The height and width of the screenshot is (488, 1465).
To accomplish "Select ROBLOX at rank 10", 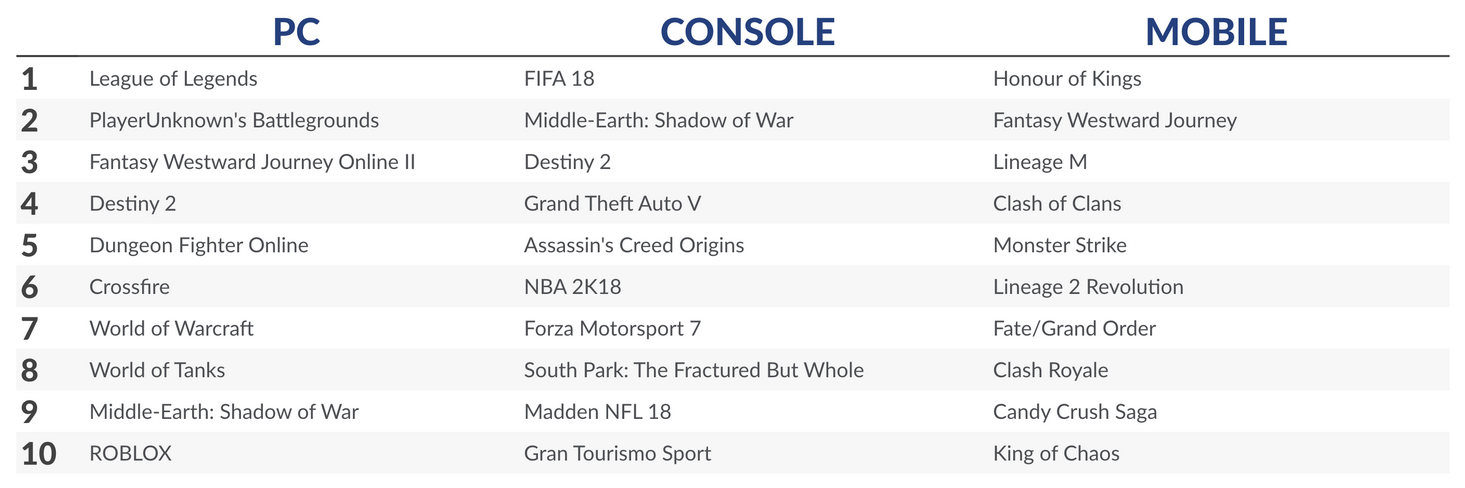I will tap(130, 453).
